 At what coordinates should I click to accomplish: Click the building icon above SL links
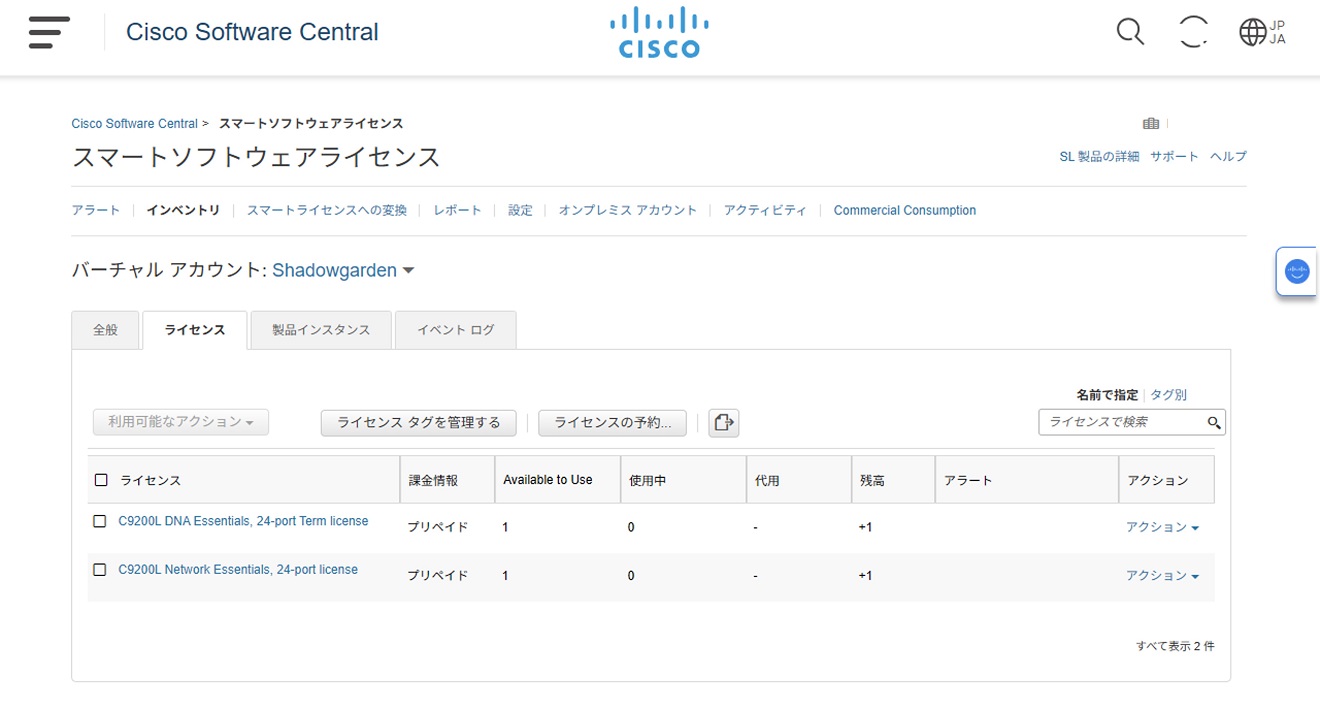point(1151,124)
